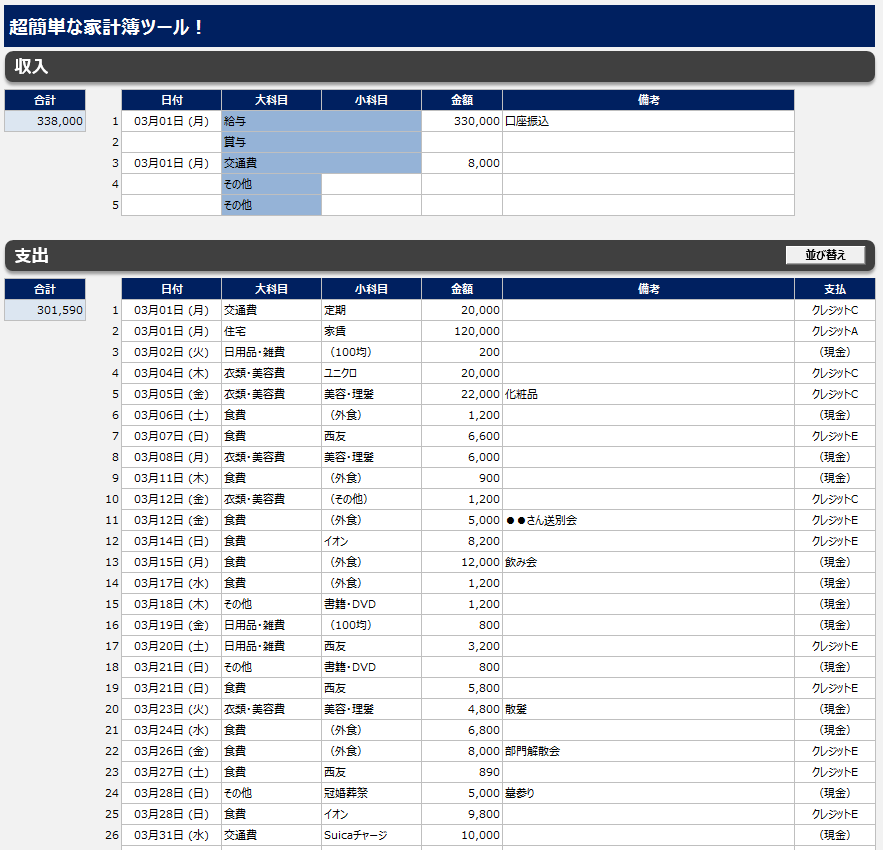Image resolution: width=883 pixels, height=850 pixels.
Task: Click the 墓参り remark cell
Action: (648, 793)
